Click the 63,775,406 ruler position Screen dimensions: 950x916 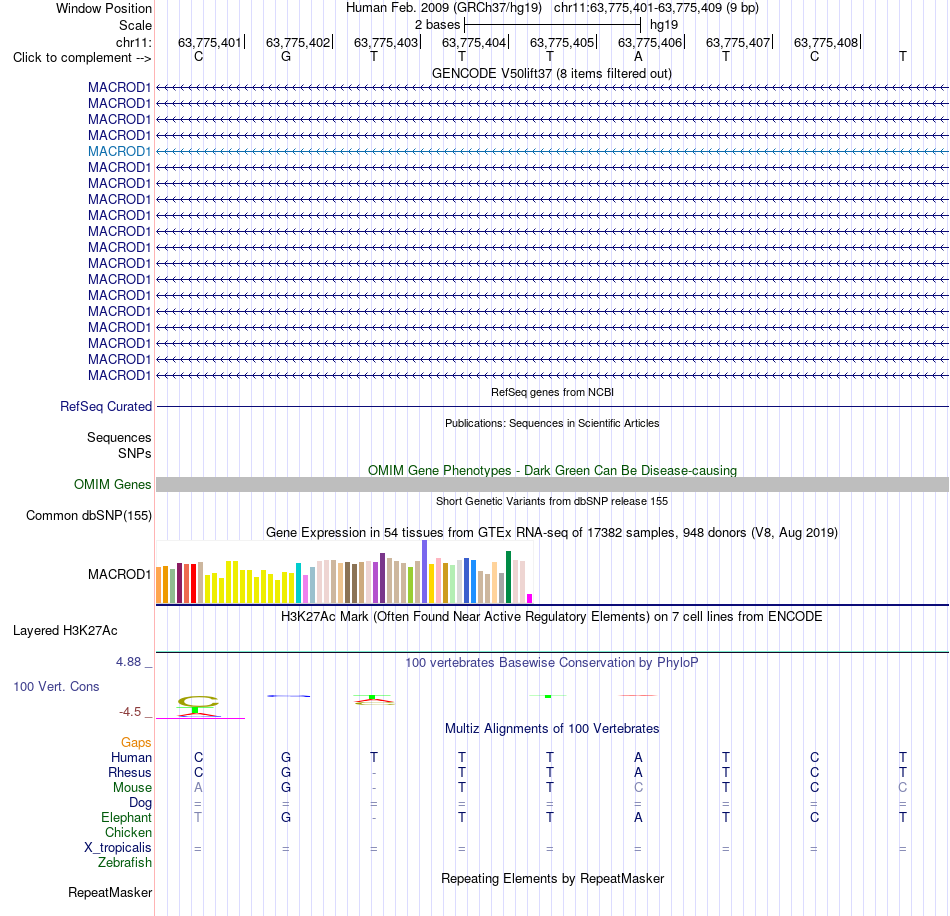pyautogui.click(x=650, y=42)
